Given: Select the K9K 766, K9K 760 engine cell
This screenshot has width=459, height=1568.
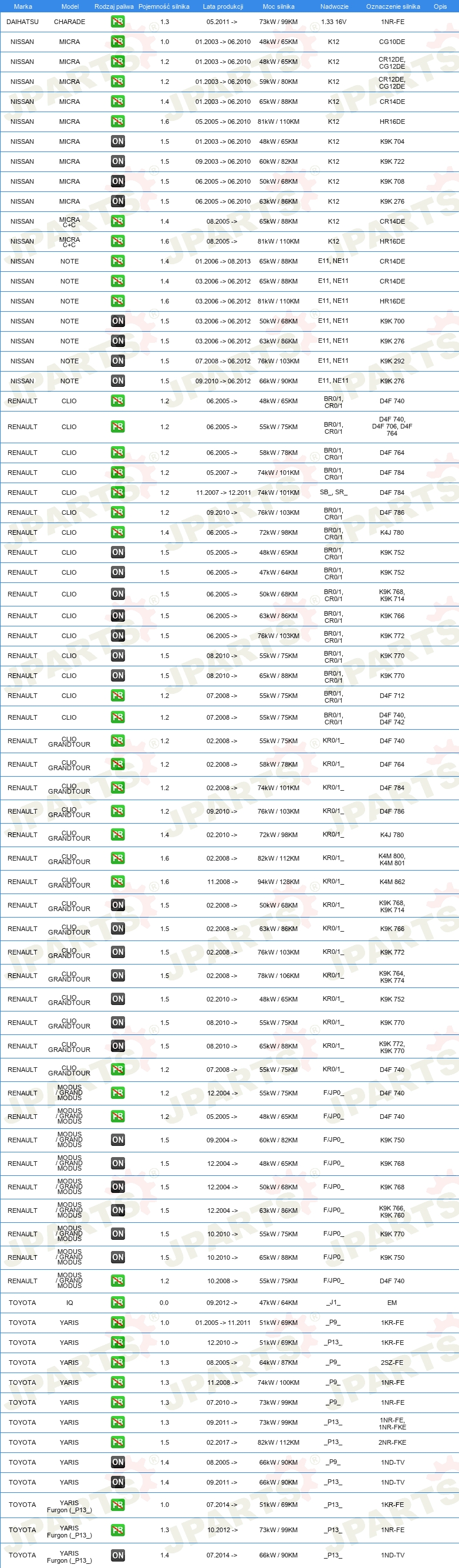Looking at the screenshot, I should (392, 1211).
